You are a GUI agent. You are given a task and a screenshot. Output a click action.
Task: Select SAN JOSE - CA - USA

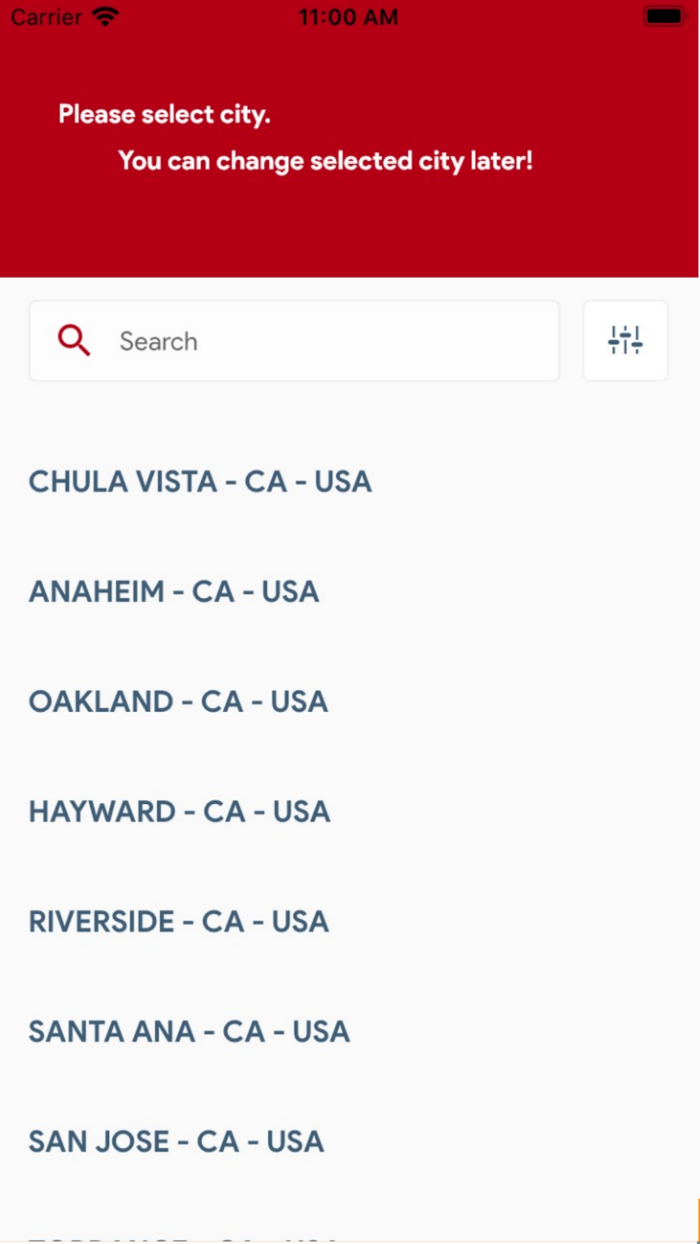coord(176,1142)
